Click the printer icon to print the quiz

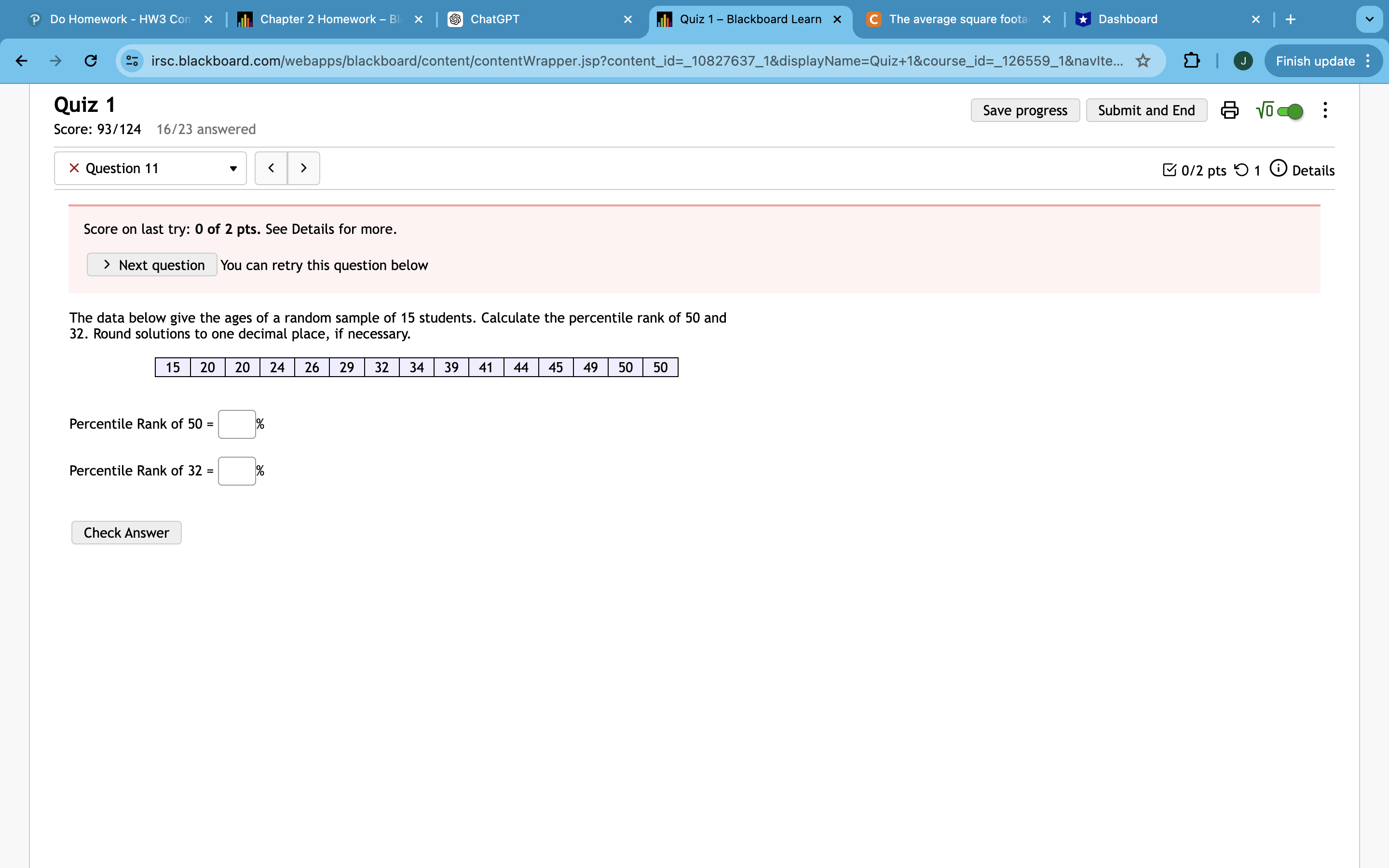point(1230,109)
